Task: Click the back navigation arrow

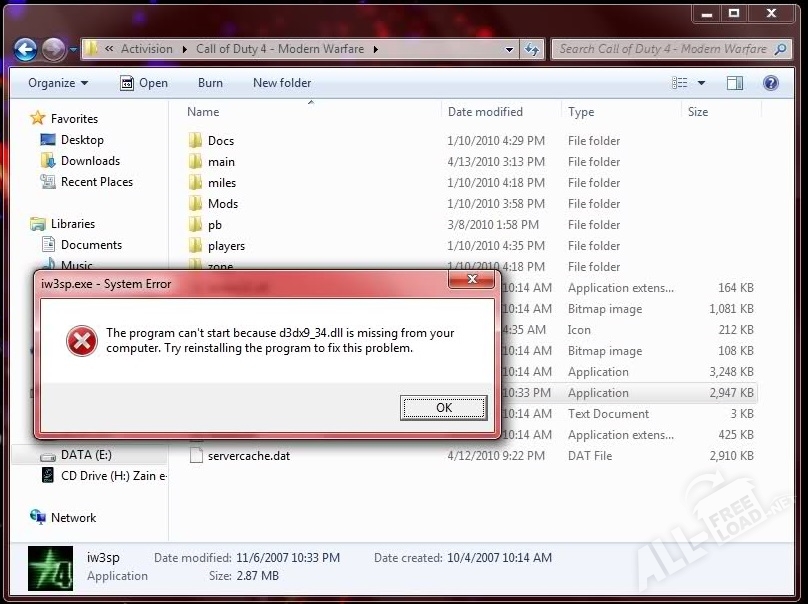Action: 26,49
